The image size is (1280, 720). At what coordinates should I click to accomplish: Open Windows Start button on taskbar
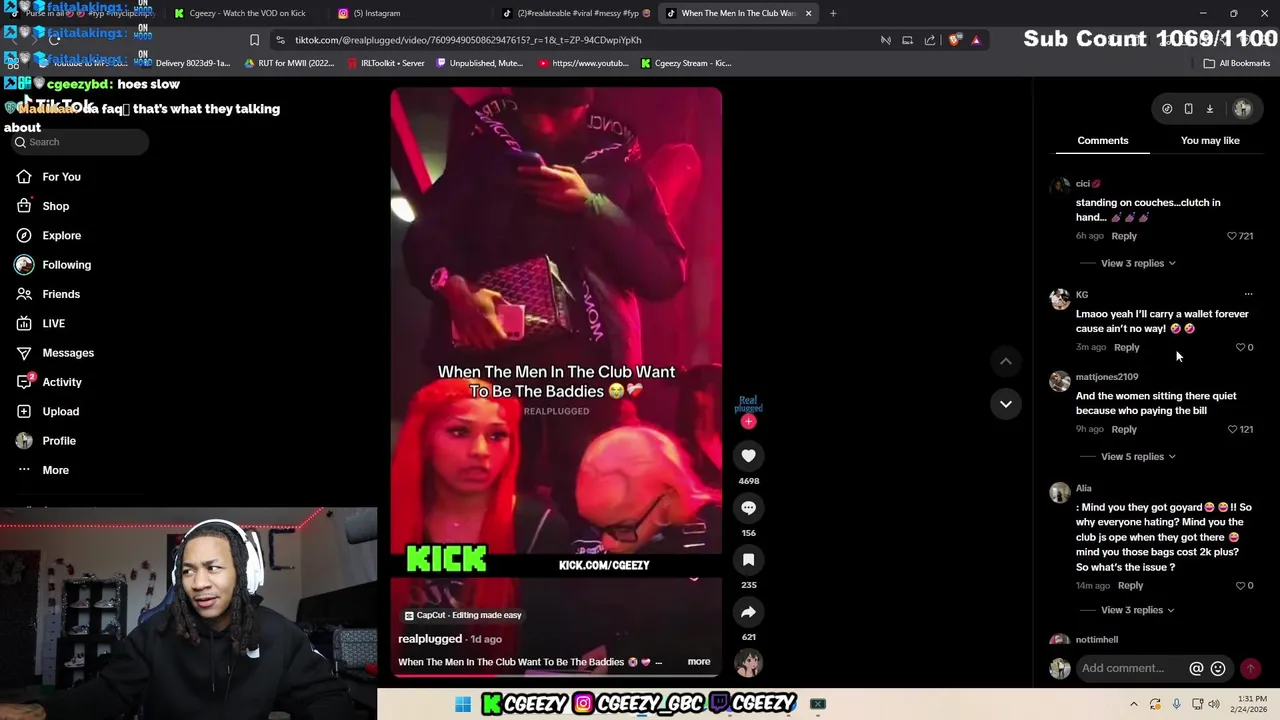[463, 705]
